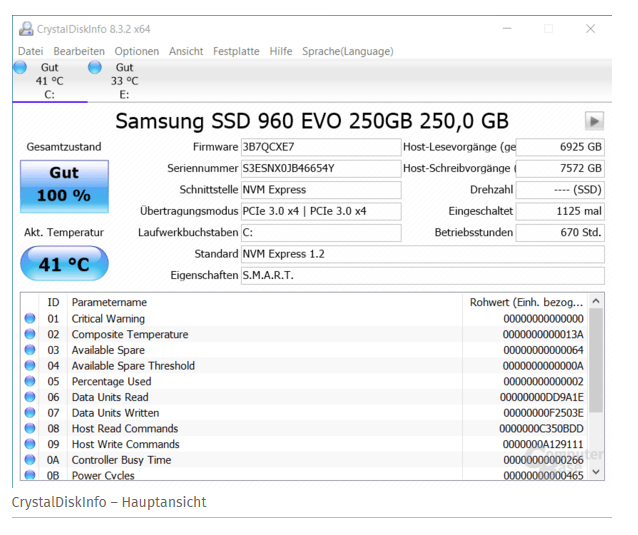Click status orb for Percentage Used row
This screenshot has height=535, width=638.
click(x=30, y=381)
